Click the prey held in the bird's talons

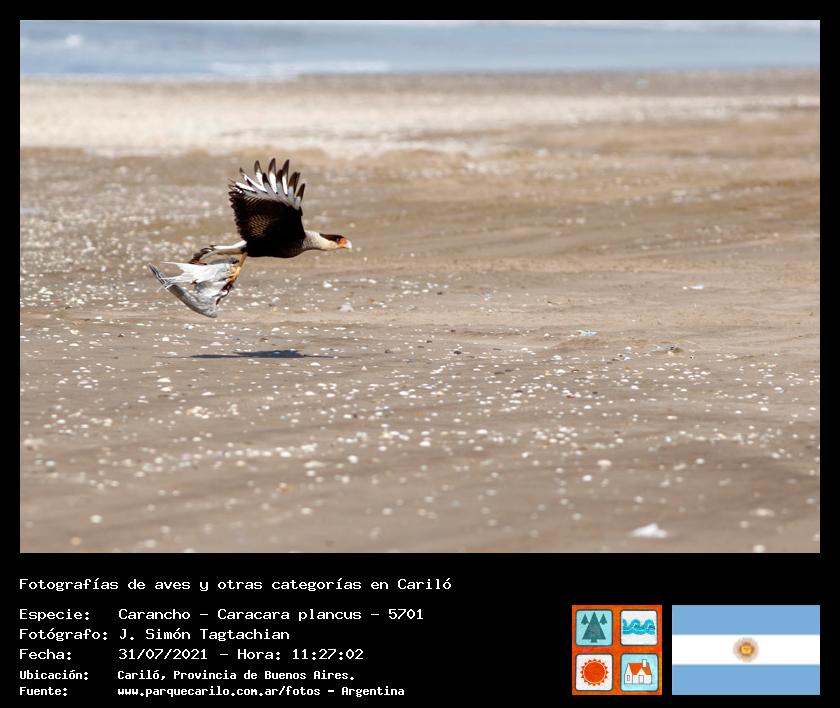(x=195, y=285)
